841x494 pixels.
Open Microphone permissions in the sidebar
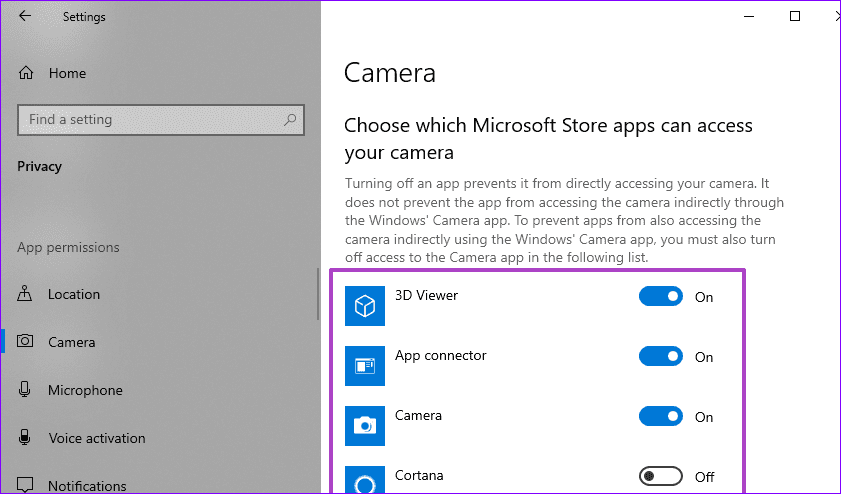[x=85, y=390]
